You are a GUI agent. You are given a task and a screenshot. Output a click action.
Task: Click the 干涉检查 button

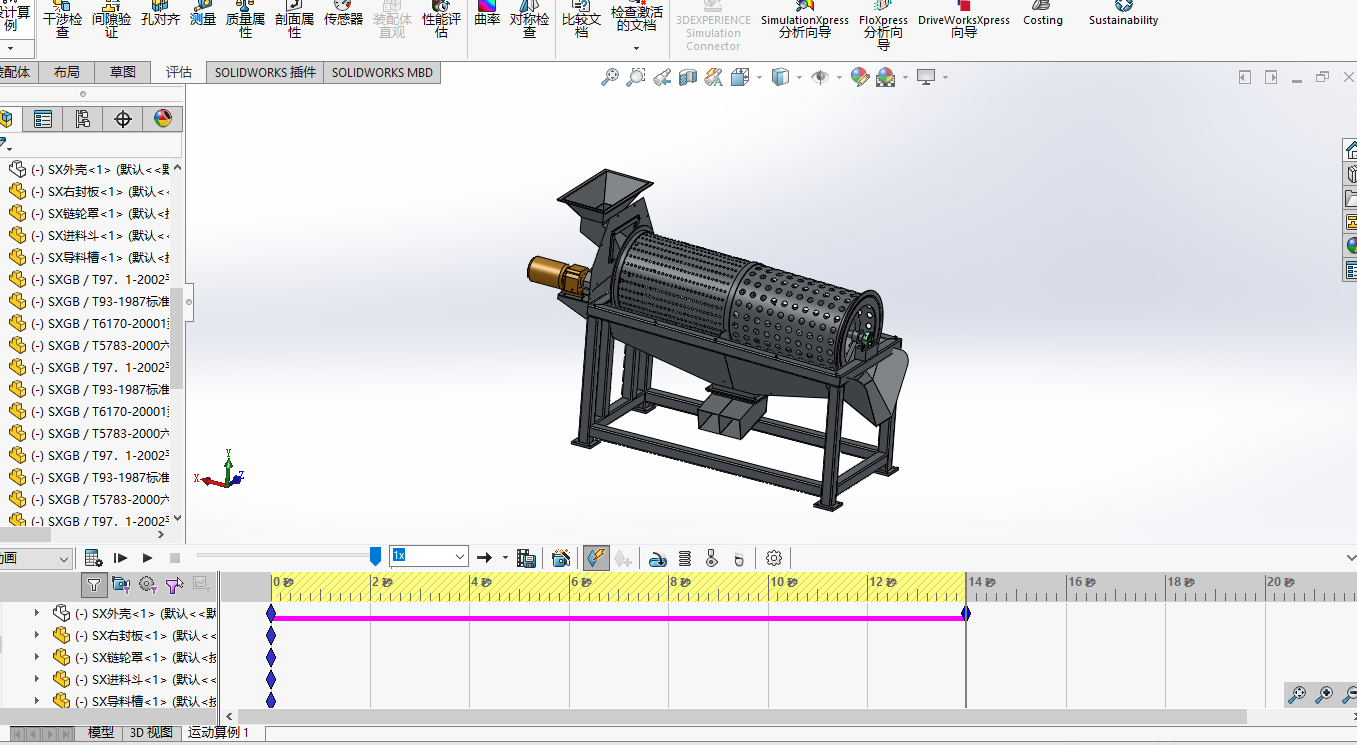point(62,20)
